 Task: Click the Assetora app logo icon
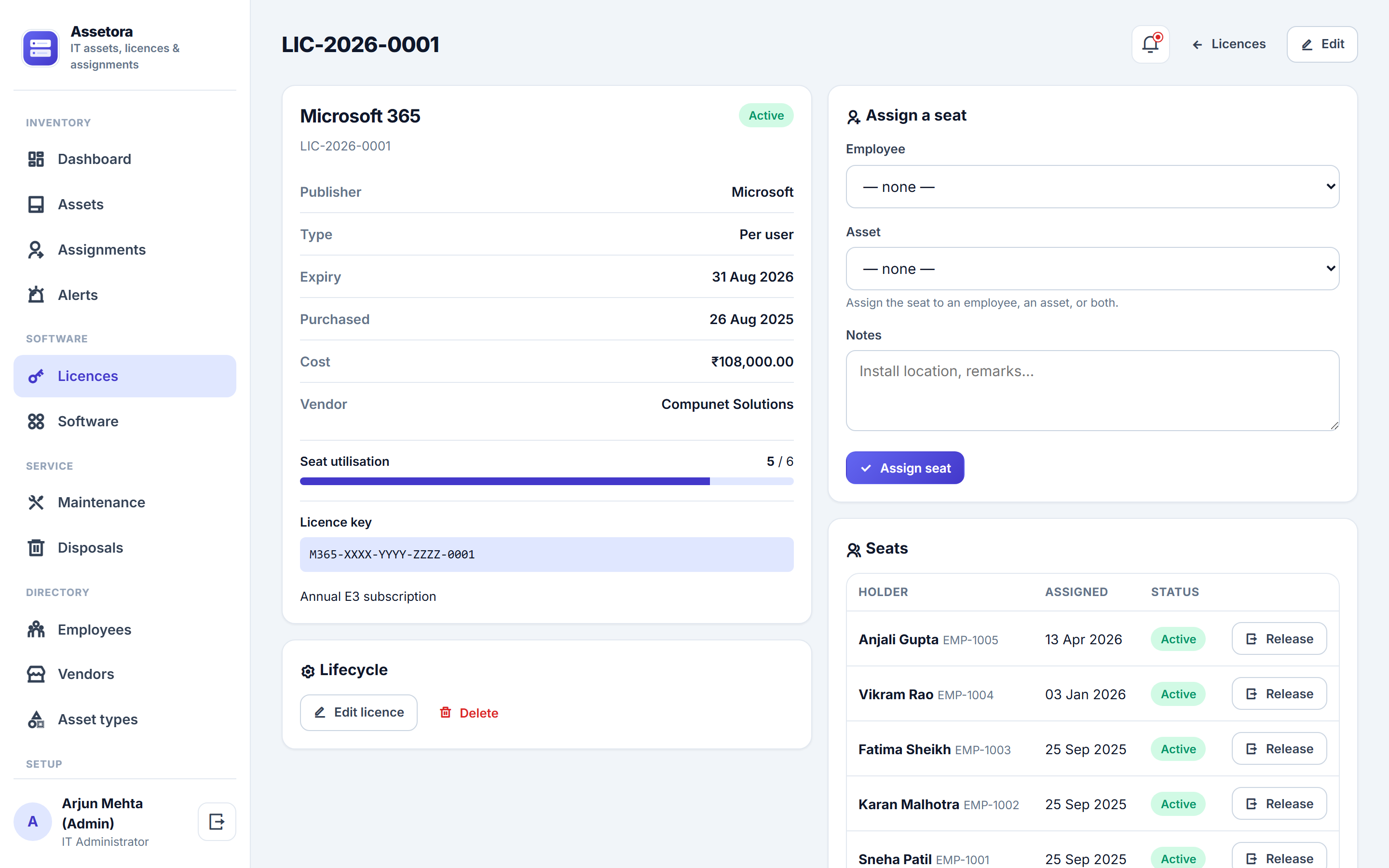pyautogui.click(x=40, y=48)
